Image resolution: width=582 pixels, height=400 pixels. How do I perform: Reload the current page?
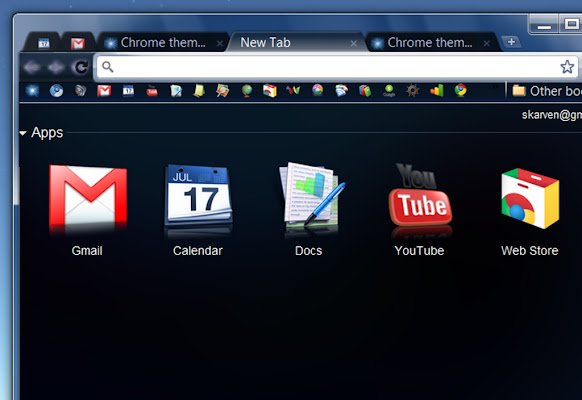point(81,67)
